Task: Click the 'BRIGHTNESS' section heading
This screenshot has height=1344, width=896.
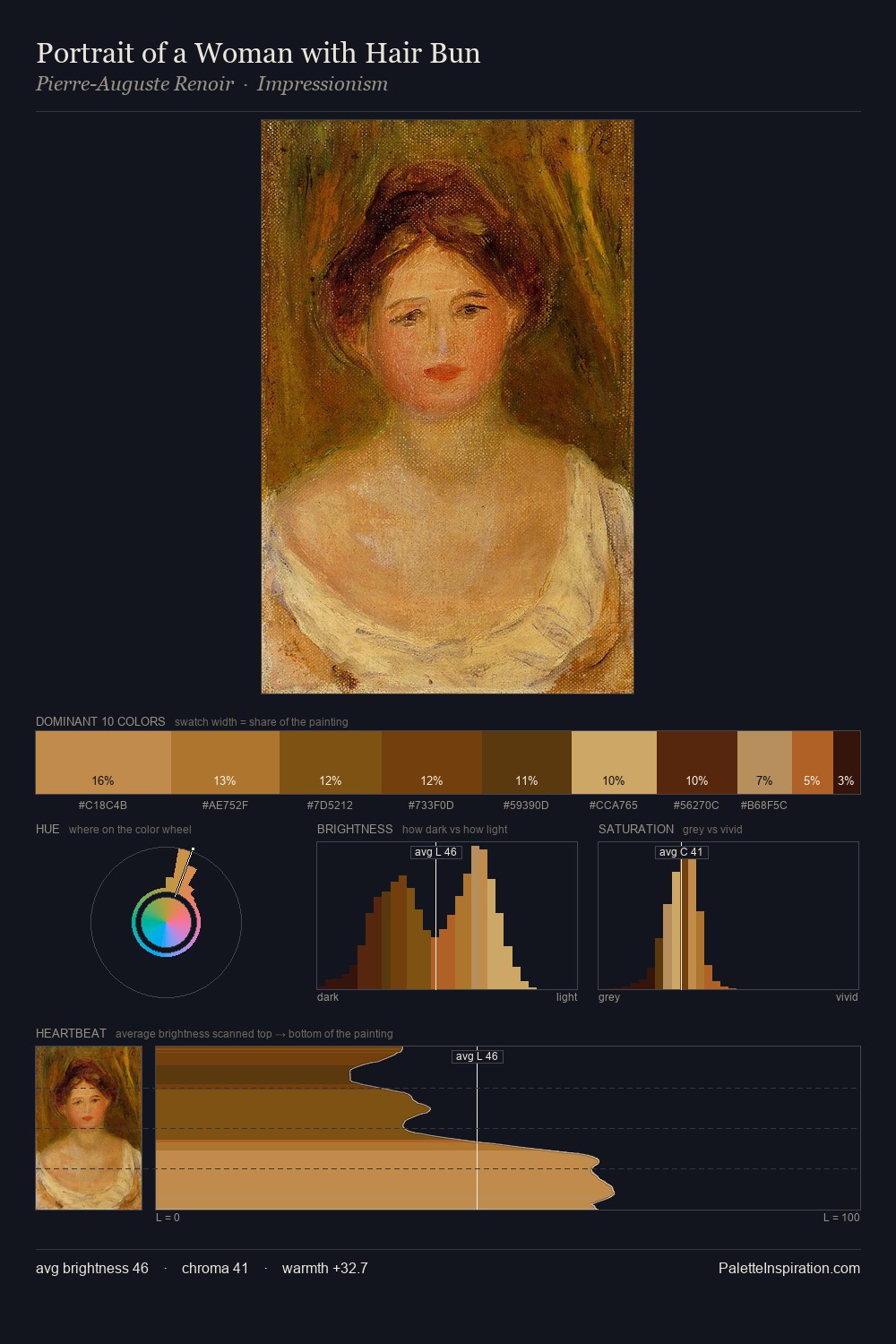Action: click(x=355, y=829)
